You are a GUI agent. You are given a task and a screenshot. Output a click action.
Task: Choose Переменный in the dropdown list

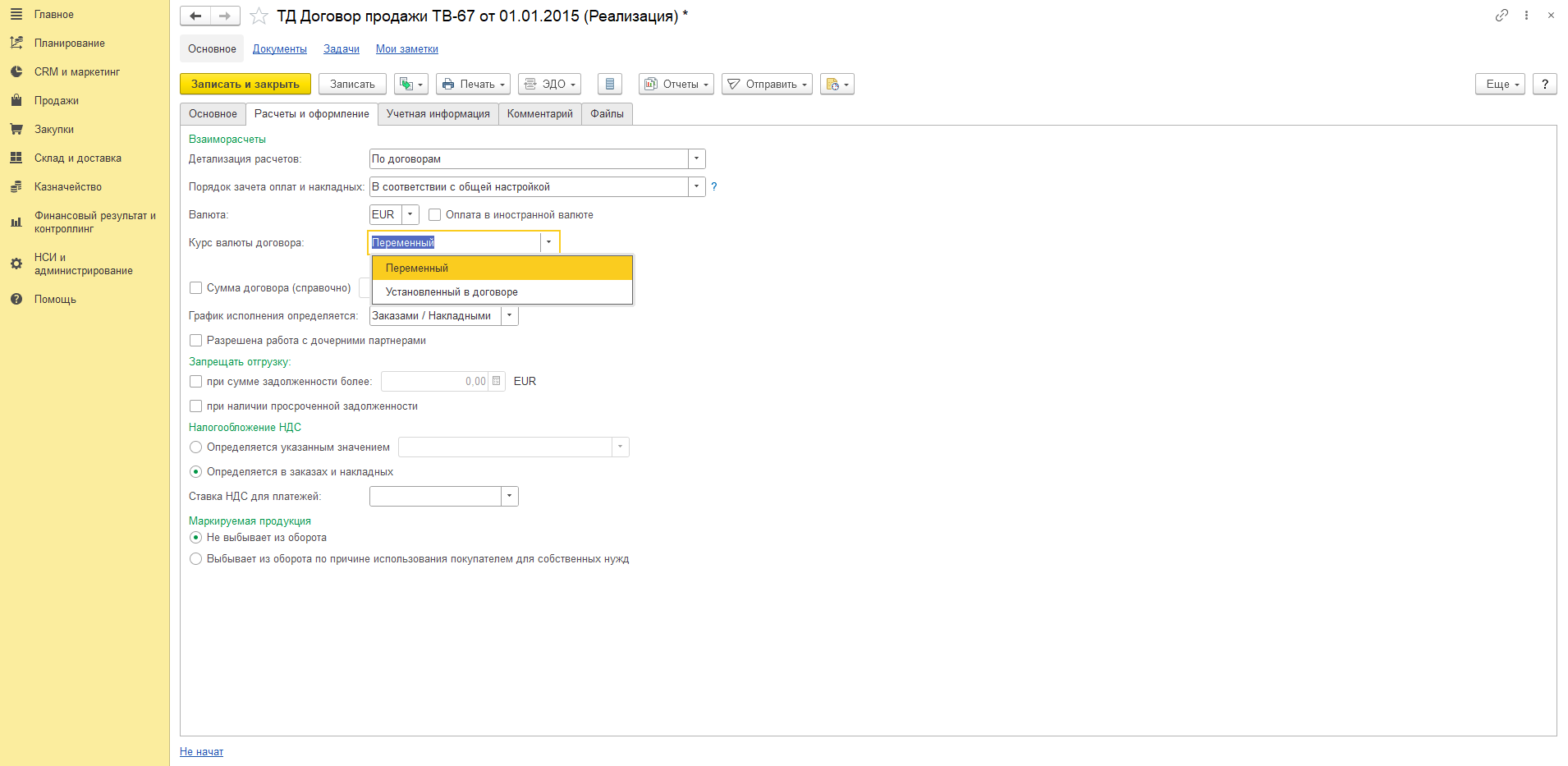[x=502, y=268]
